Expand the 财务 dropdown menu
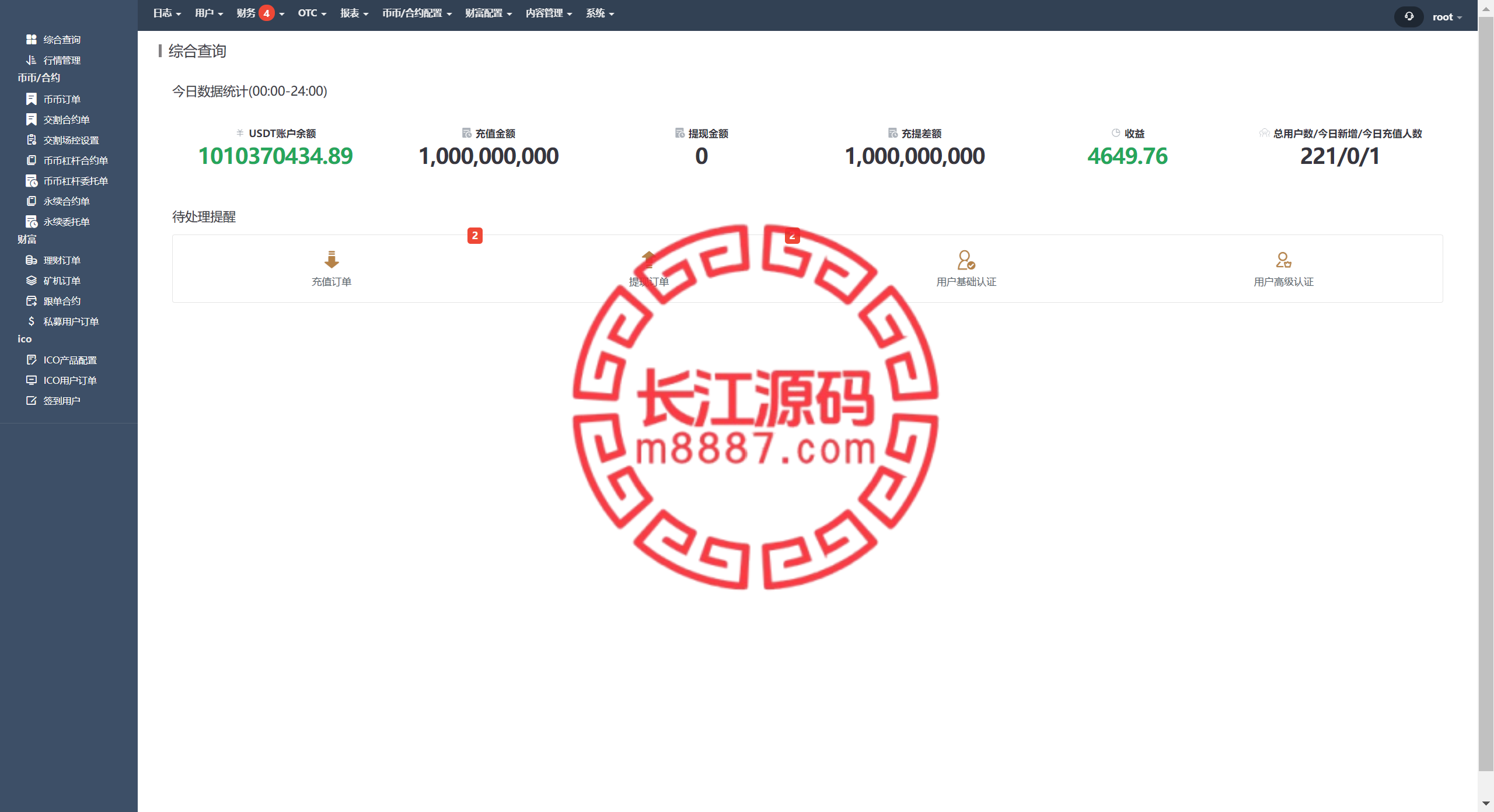The width and height of the screenshot is (1494, 812). tap(260, 13)
